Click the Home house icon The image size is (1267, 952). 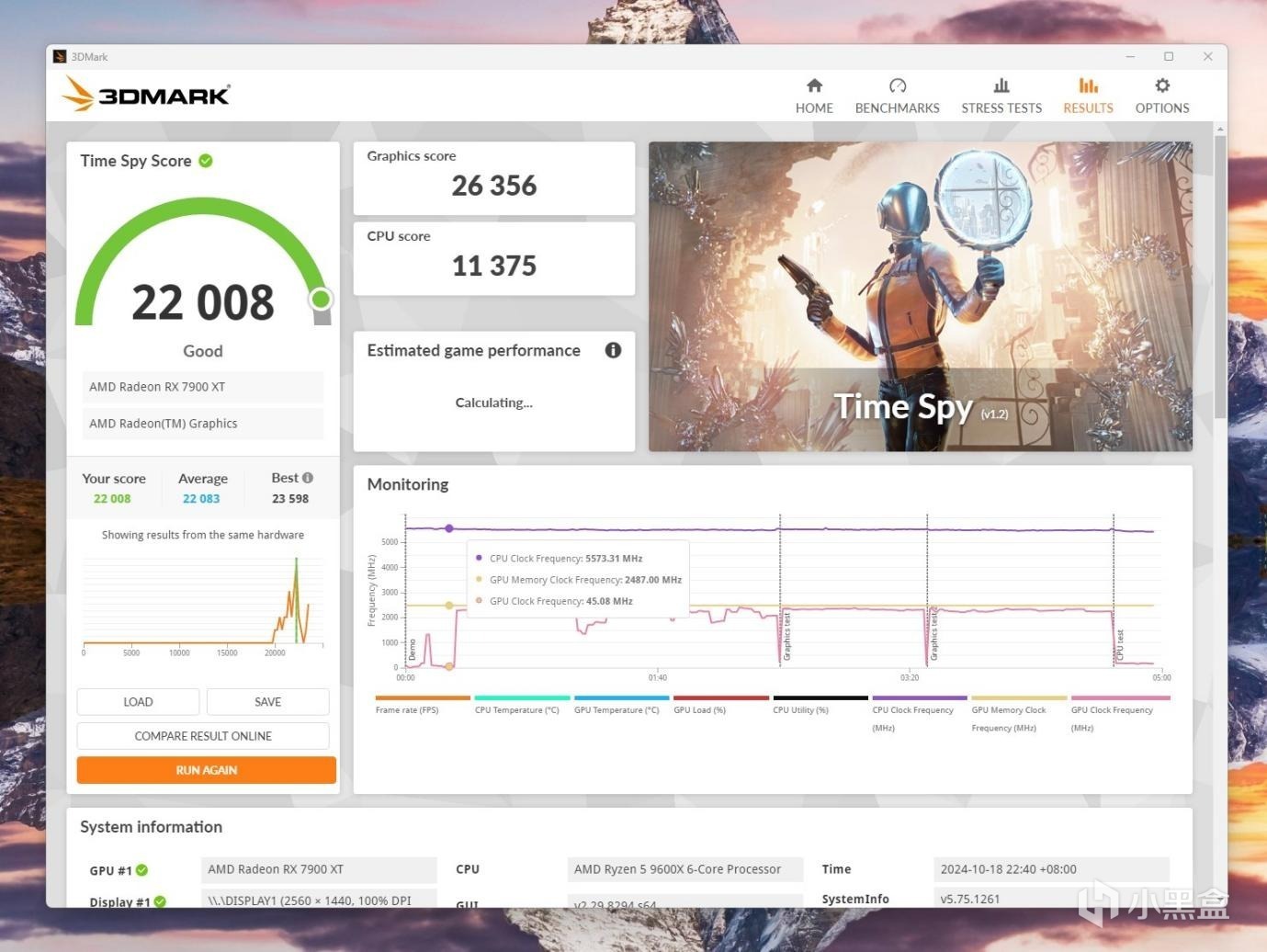814,85
